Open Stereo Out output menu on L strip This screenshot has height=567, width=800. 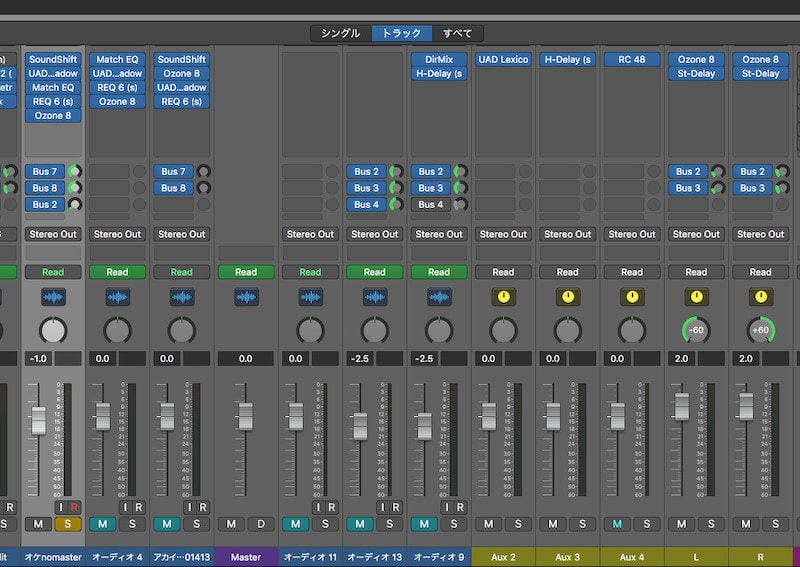click(696, 234)
